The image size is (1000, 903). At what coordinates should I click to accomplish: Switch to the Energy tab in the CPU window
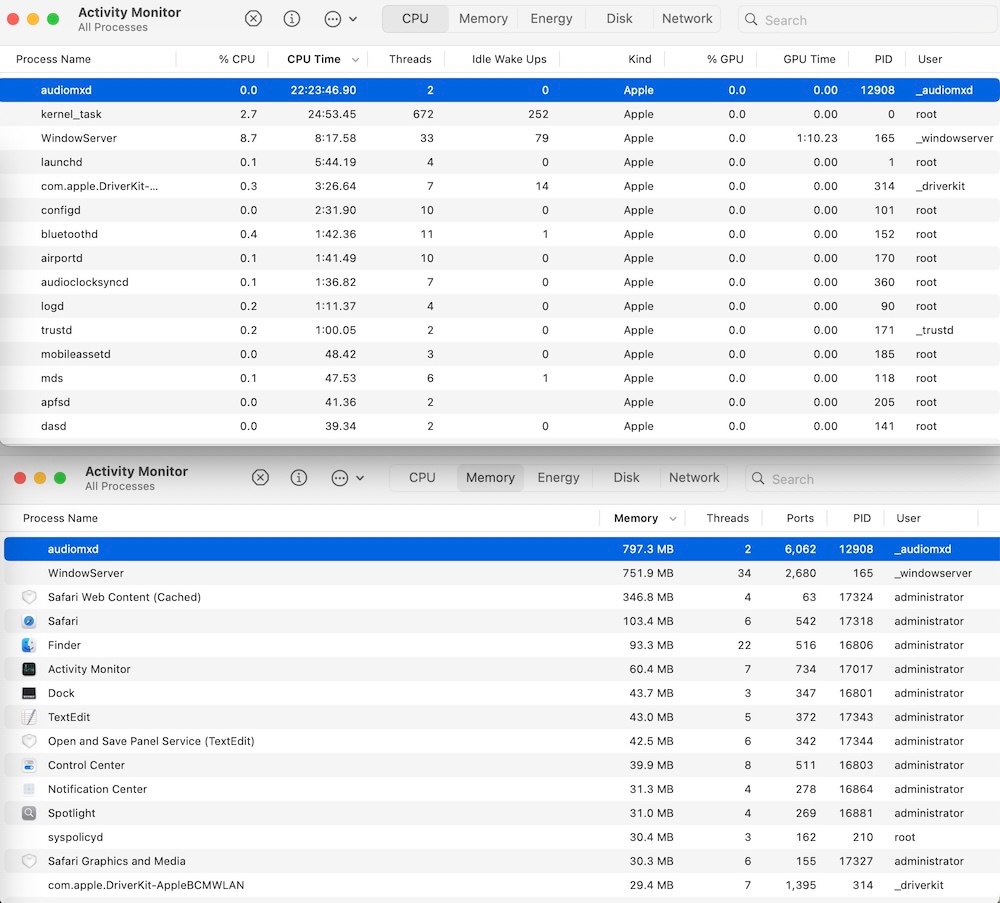[552, 19]
